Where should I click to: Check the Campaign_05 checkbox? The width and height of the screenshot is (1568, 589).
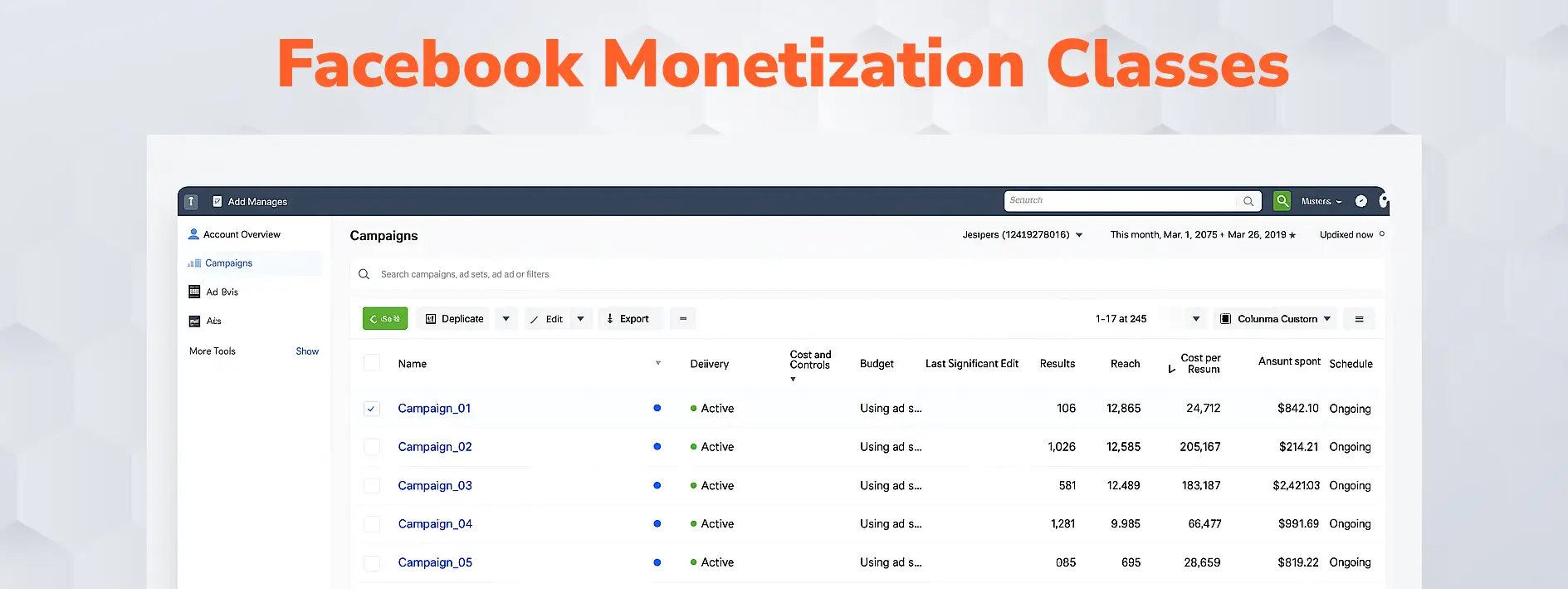coord(372,562)
